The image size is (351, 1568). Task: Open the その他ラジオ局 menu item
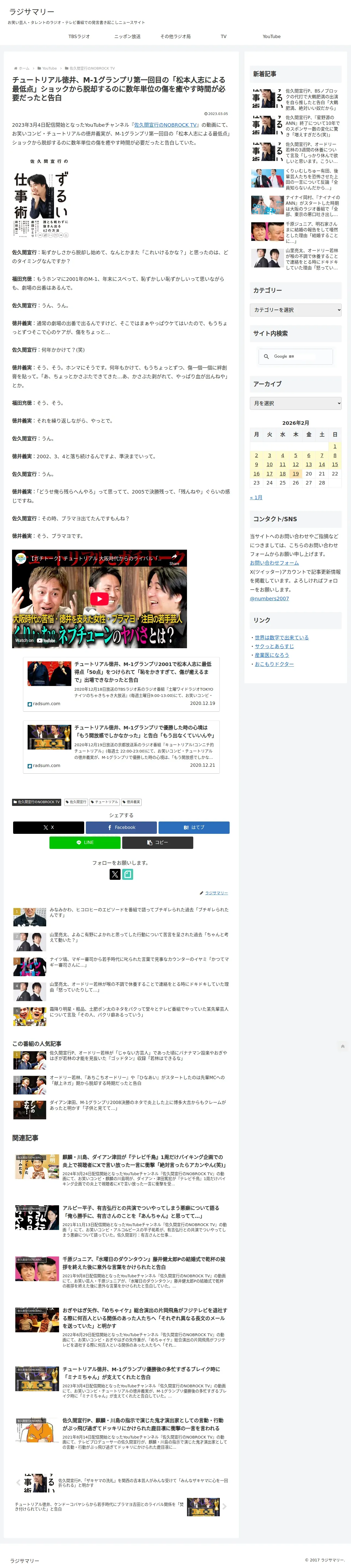click(175, 36)
